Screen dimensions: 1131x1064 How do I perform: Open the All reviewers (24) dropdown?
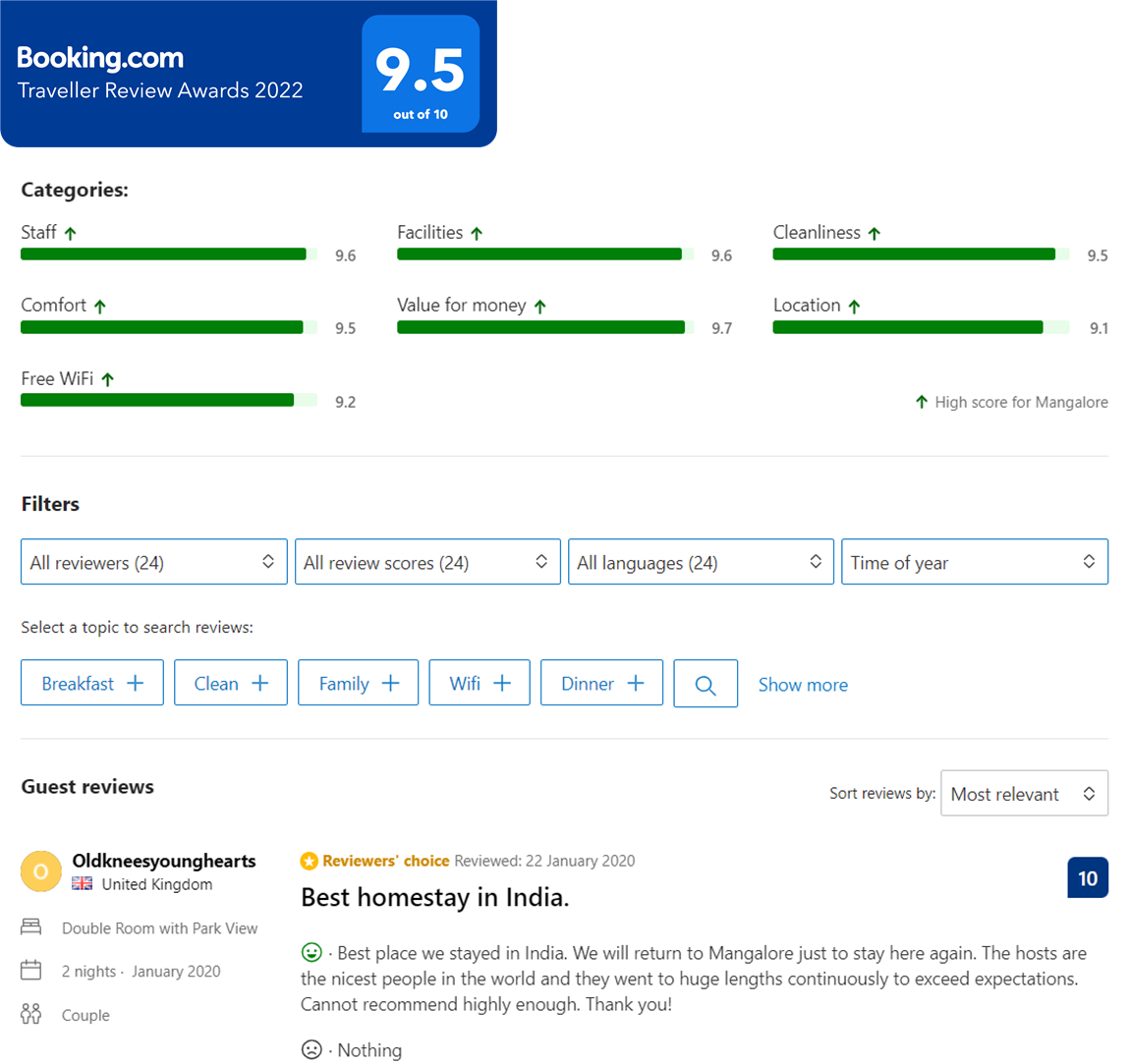coord(154,562)
